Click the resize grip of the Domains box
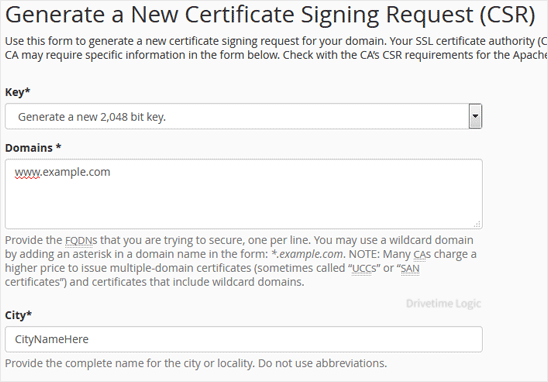Image resolution: width=548 pixels, height=382 pixels. tap(477, 224)
